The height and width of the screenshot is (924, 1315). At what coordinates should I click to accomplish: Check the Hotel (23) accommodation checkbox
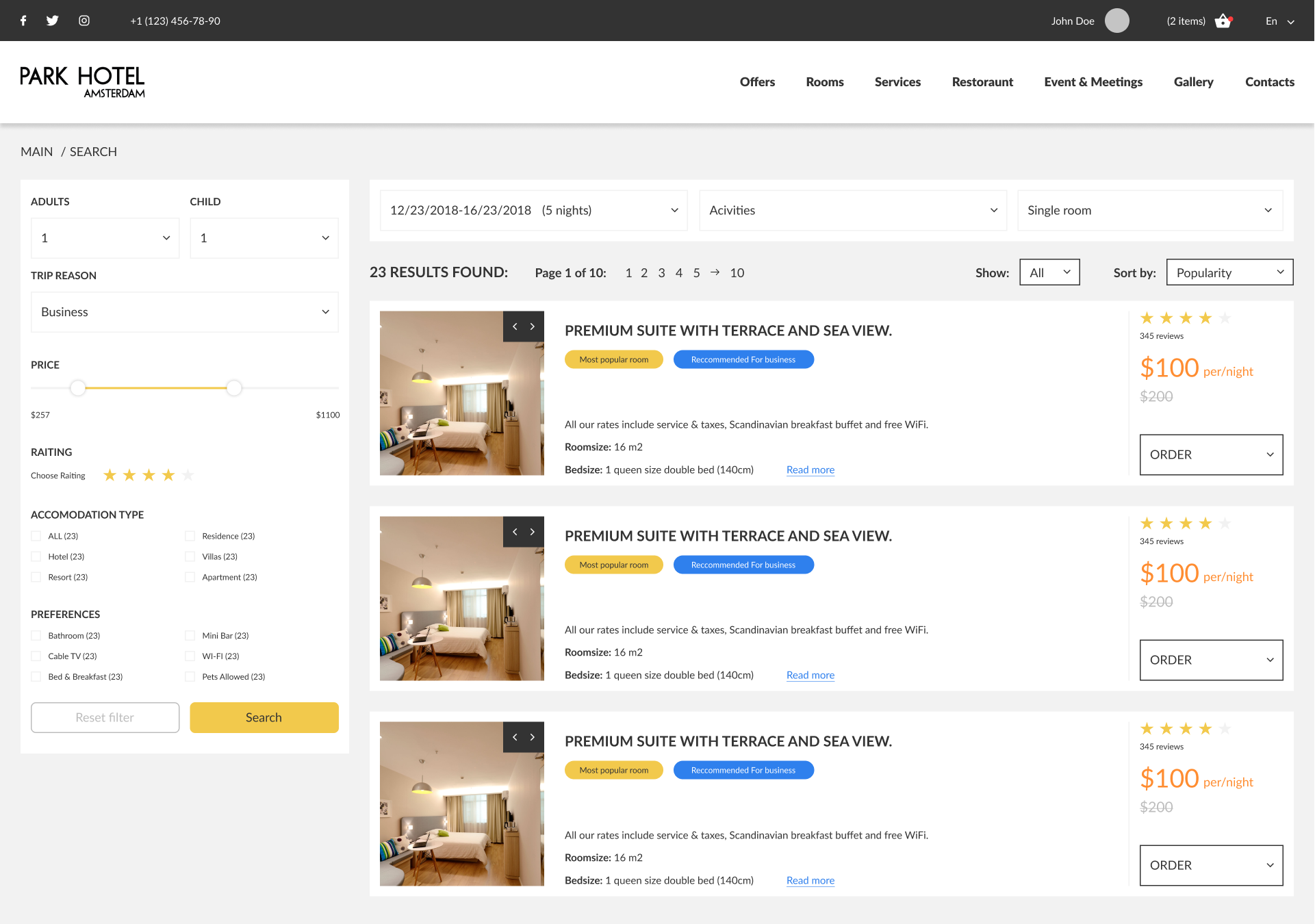tap(36, 556)
